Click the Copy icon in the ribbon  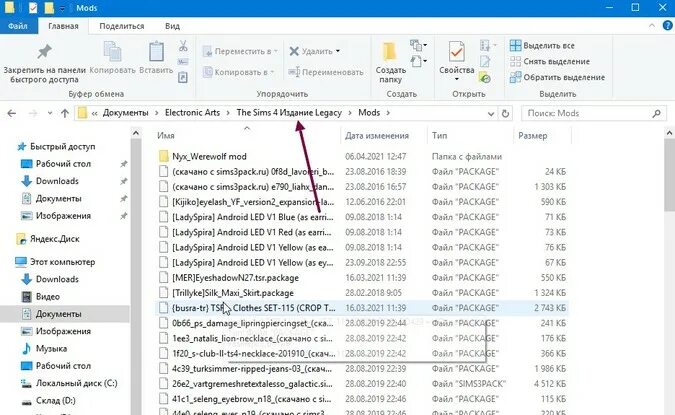click(x=112, y=52)
